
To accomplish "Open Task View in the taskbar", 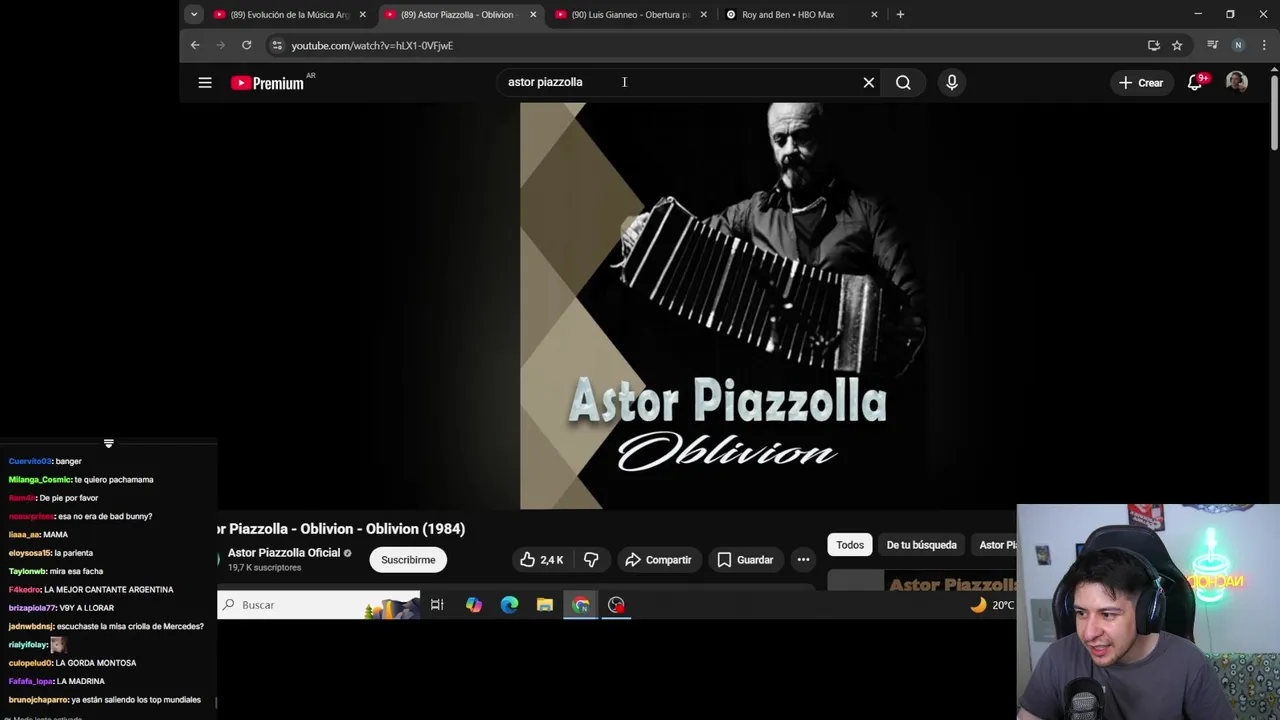I will (437, 605).
